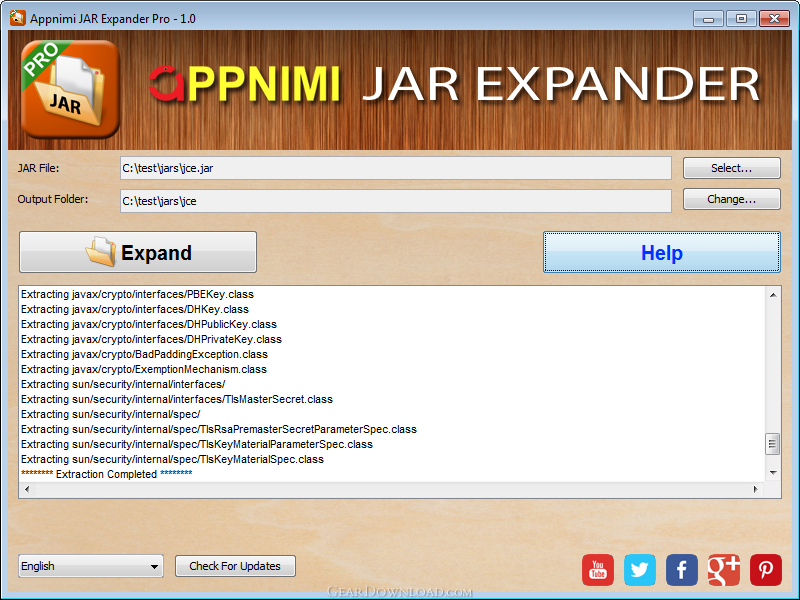The height and width of the screenshot is (600, 800).
Task: Select the log line ending DHPrivateKey.class
Action: click(152, 339)
